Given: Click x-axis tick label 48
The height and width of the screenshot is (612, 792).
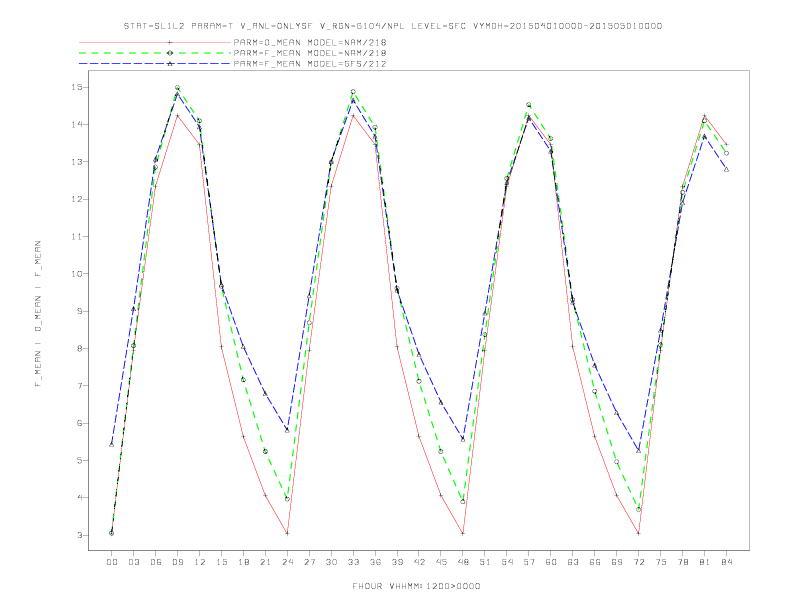Looking at the screenshot, I should tap(463, 562).
